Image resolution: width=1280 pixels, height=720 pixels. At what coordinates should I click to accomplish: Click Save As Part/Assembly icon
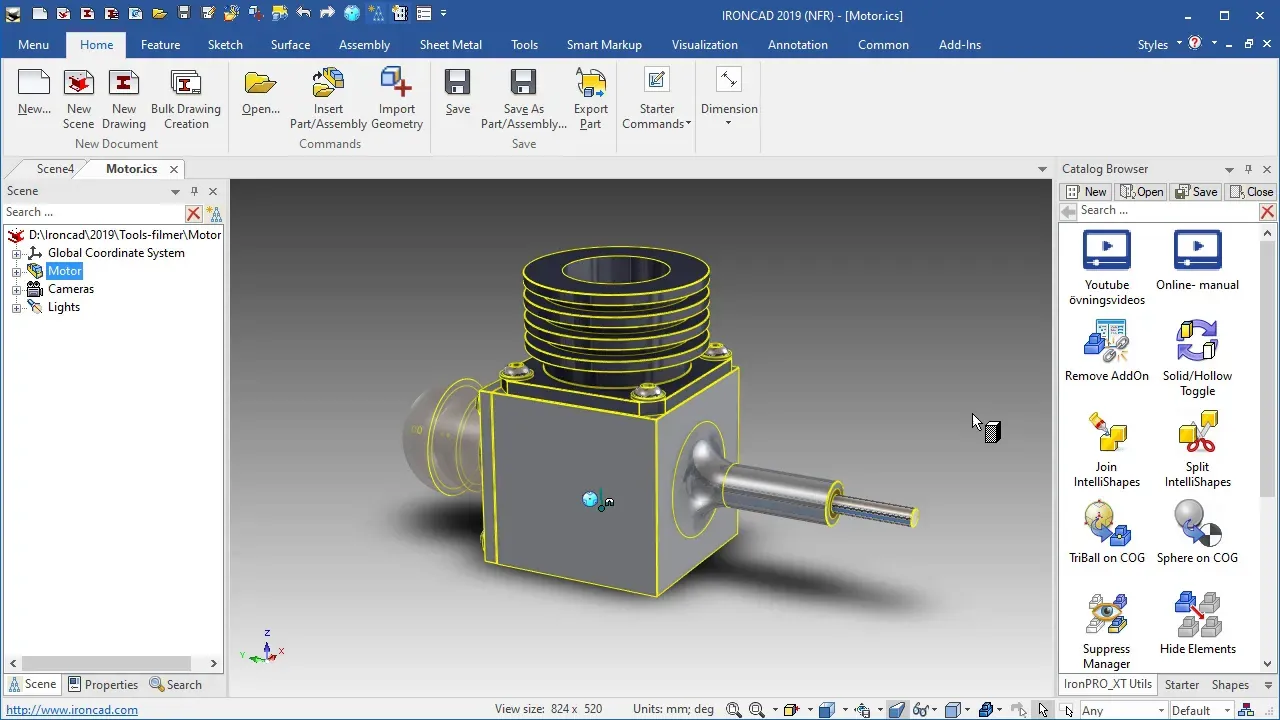point(523,83)
